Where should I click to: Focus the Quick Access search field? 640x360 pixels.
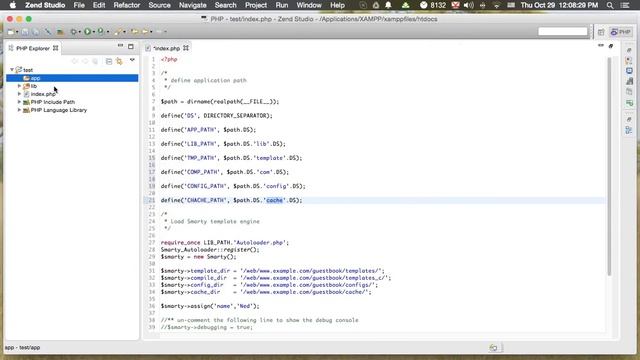(562, 31)
